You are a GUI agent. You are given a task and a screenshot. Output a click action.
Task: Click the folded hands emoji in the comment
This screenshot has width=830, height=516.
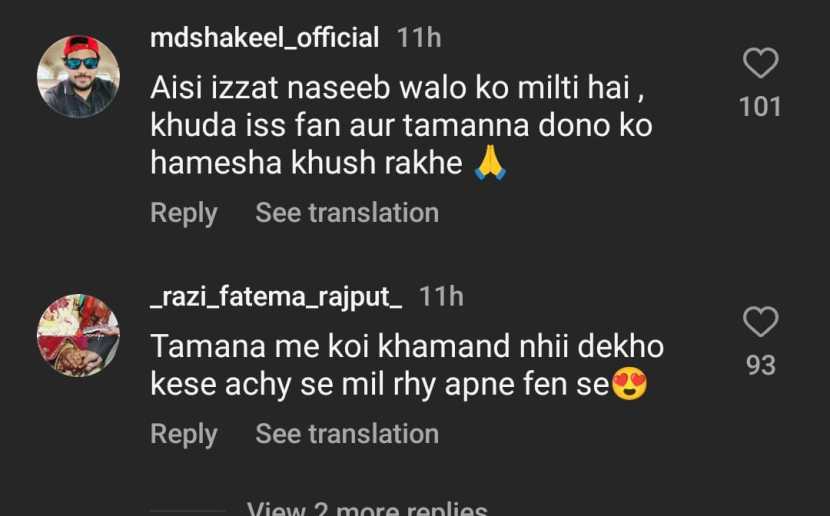click(x=490, y=164)
